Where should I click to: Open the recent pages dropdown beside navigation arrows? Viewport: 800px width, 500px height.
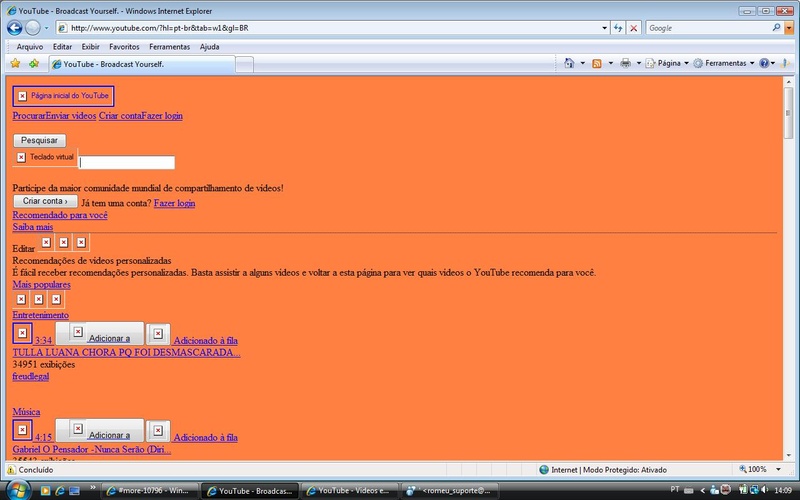coord(46,28)
